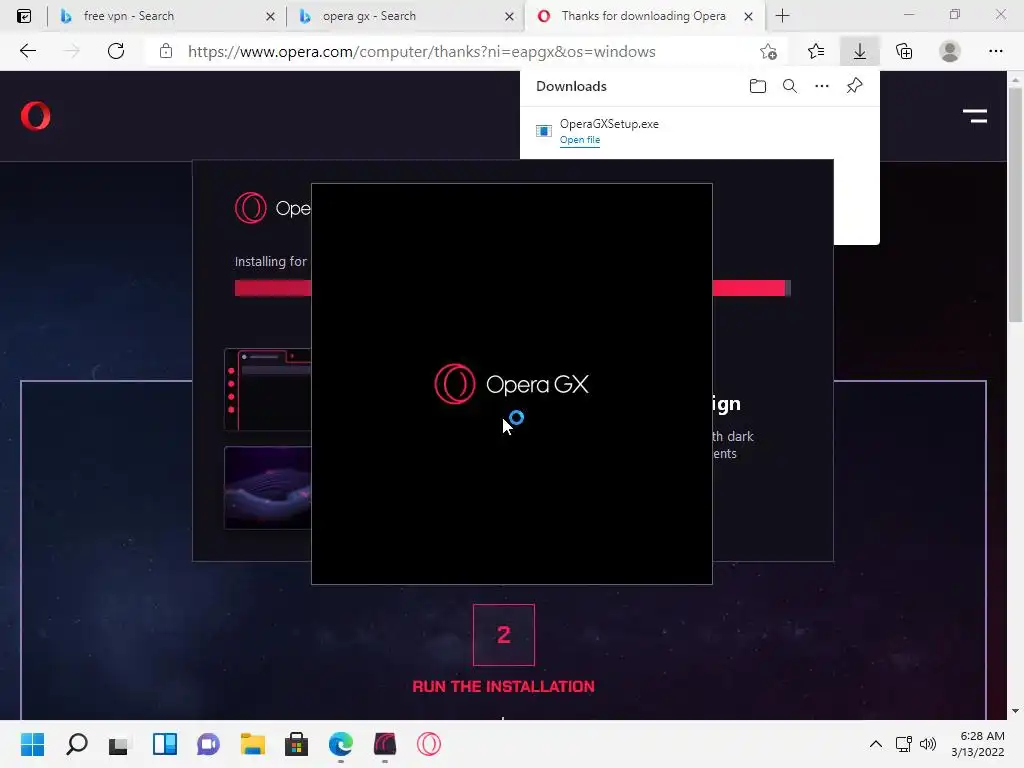Open the clock and date flyout
This screenshot has width=1024, height=768.
978,744
